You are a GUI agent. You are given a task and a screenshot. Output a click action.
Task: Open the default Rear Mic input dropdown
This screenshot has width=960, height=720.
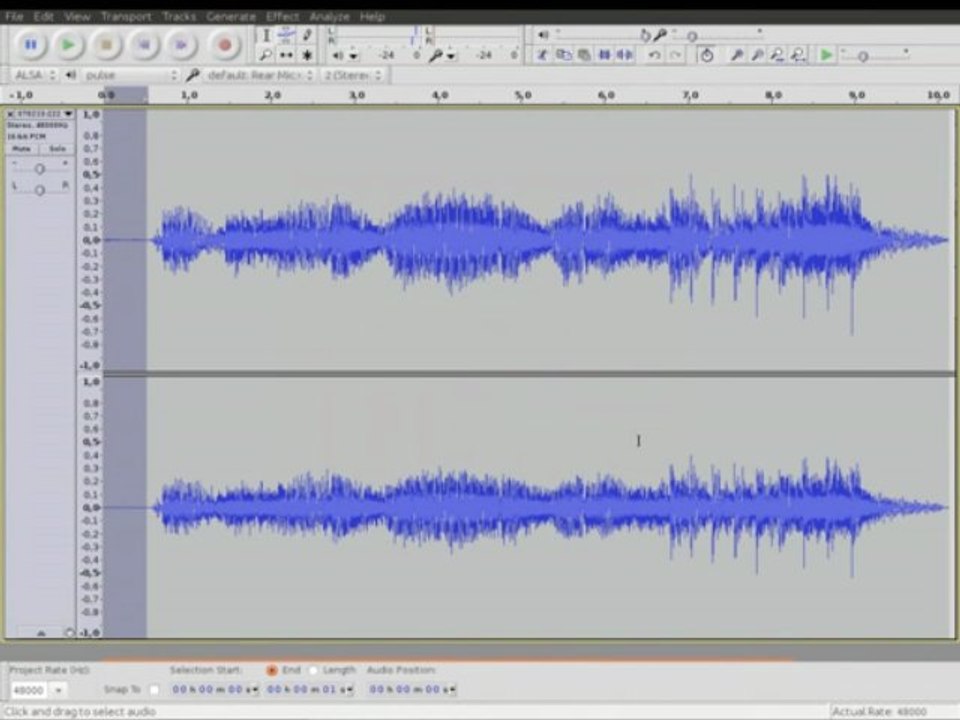[x=259, y=75]
